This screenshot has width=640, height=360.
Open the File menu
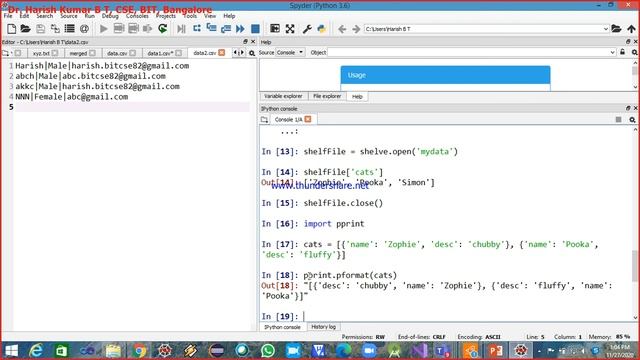(x=8, y=16)
